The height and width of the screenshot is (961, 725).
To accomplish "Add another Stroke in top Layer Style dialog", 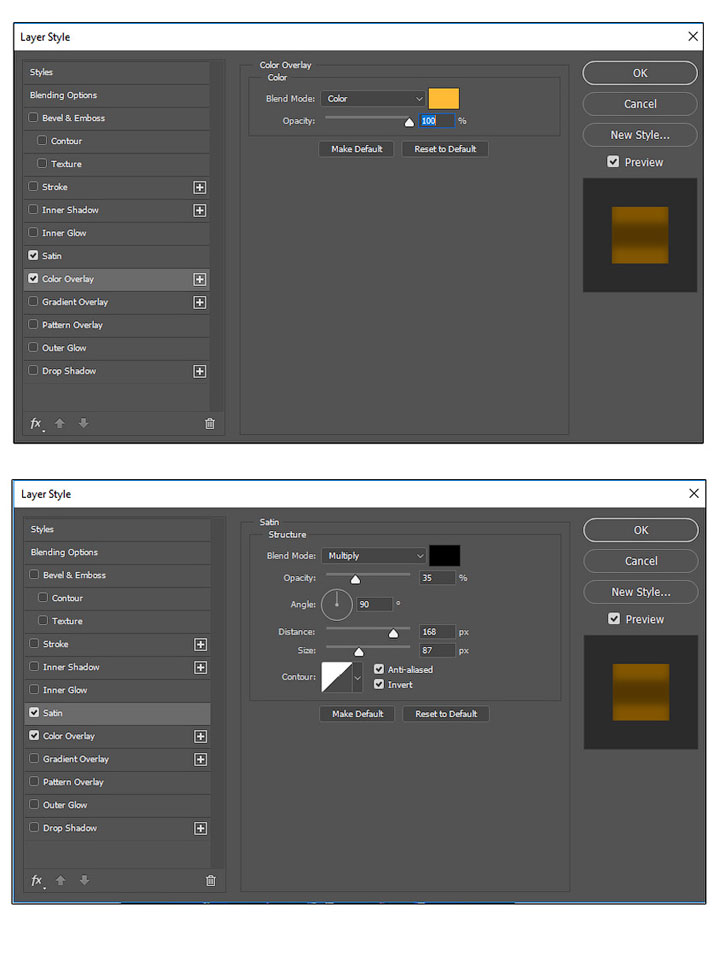I will click(x=200, y=188).
